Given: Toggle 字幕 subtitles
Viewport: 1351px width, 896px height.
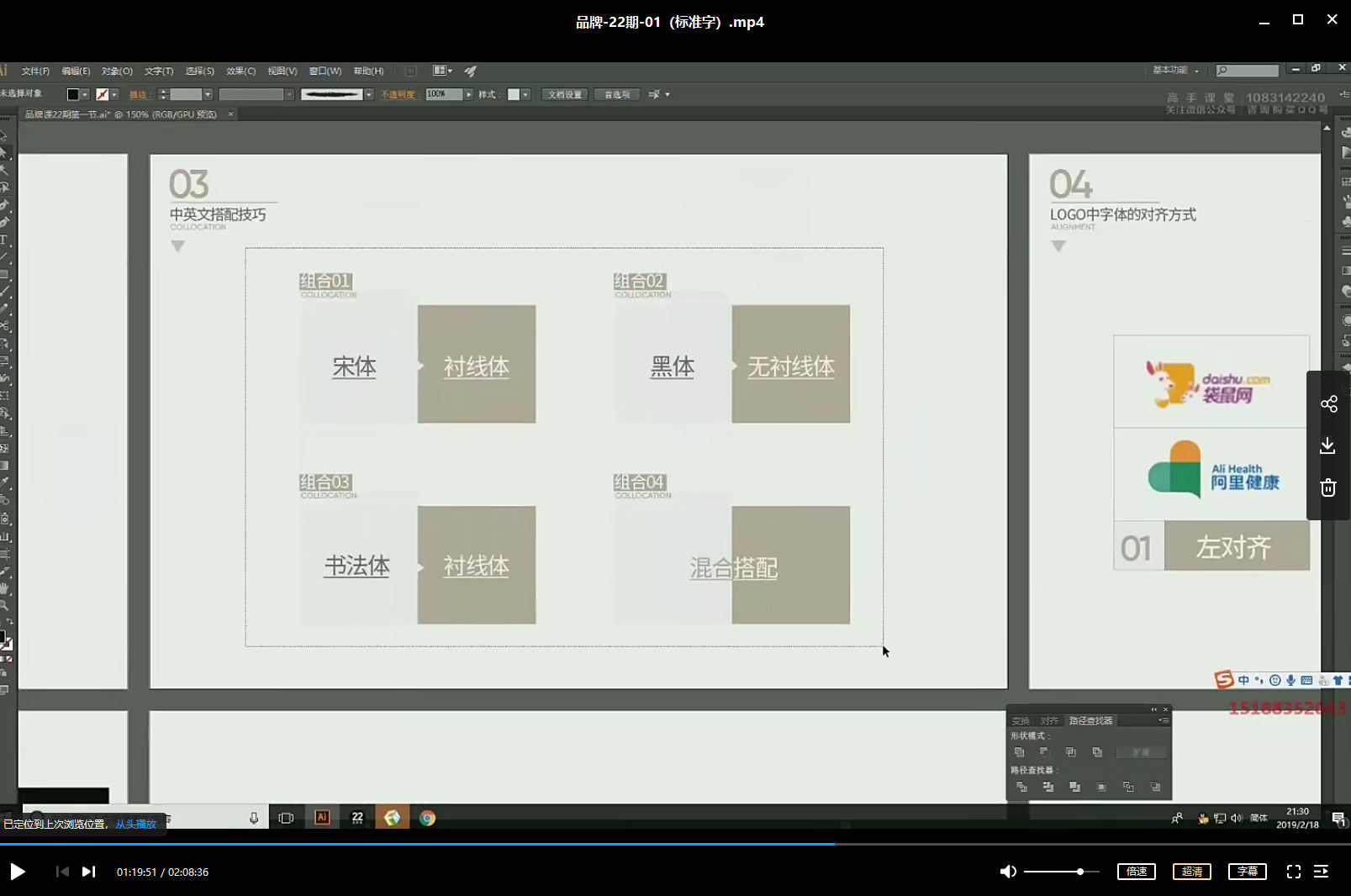Looking at the screenshot, I should [x=1247, y=872].
